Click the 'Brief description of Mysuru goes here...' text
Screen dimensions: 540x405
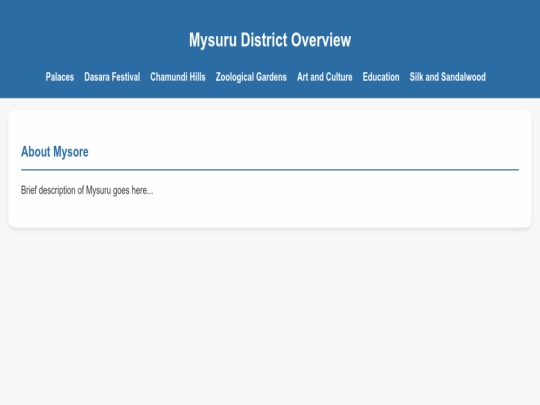tap(87, 190)
